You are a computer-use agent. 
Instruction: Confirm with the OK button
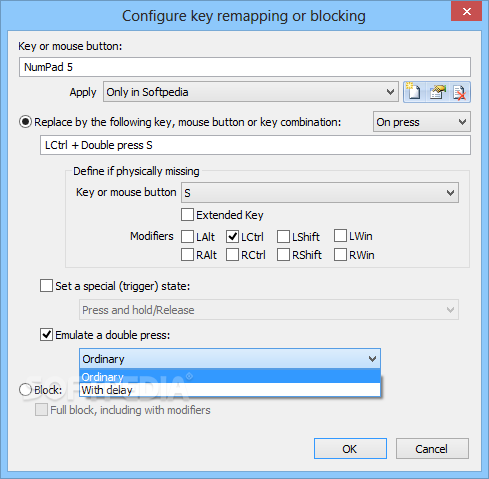pyautogui.click(x=350, y=449)
